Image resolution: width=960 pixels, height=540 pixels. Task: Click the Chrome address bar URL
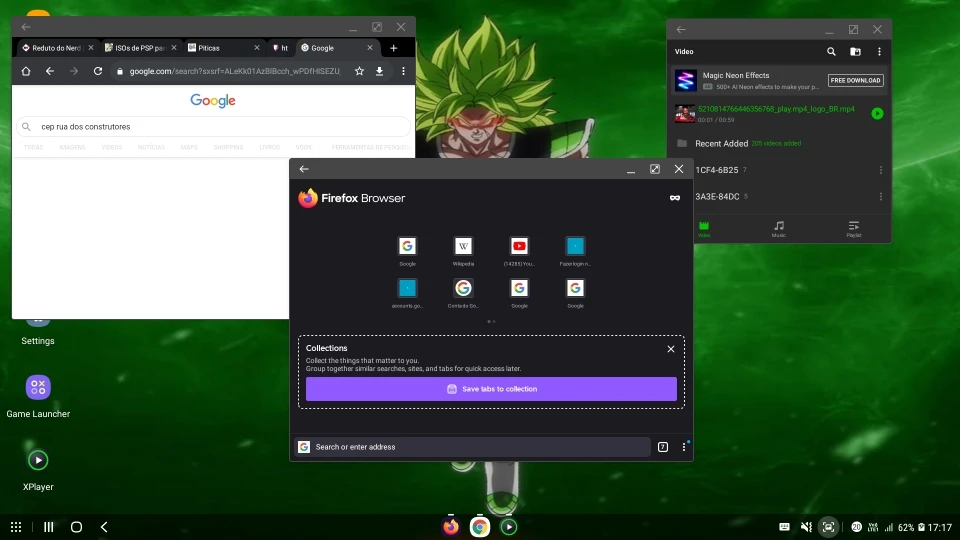pyautogui.click(x=234, y=72)
